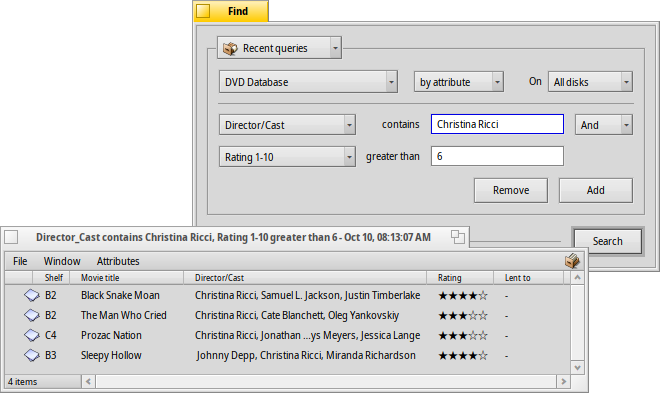Image resolution: width=660 pixels, height=393 pixels.
Task: Sort by the Rating column header
Action: 460,278
